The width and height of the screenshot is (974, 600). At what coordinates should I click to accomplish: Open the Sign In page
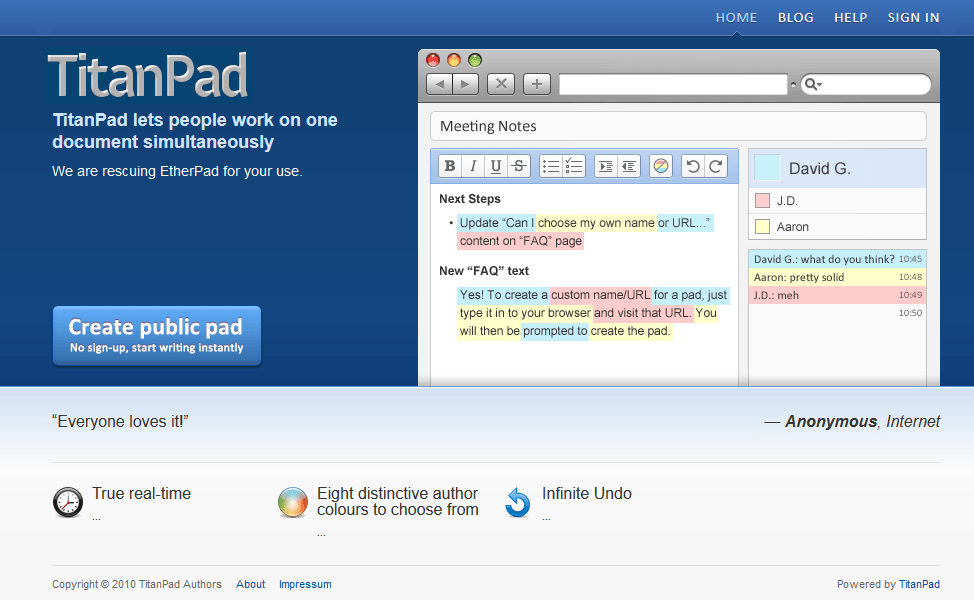[913, 17]
